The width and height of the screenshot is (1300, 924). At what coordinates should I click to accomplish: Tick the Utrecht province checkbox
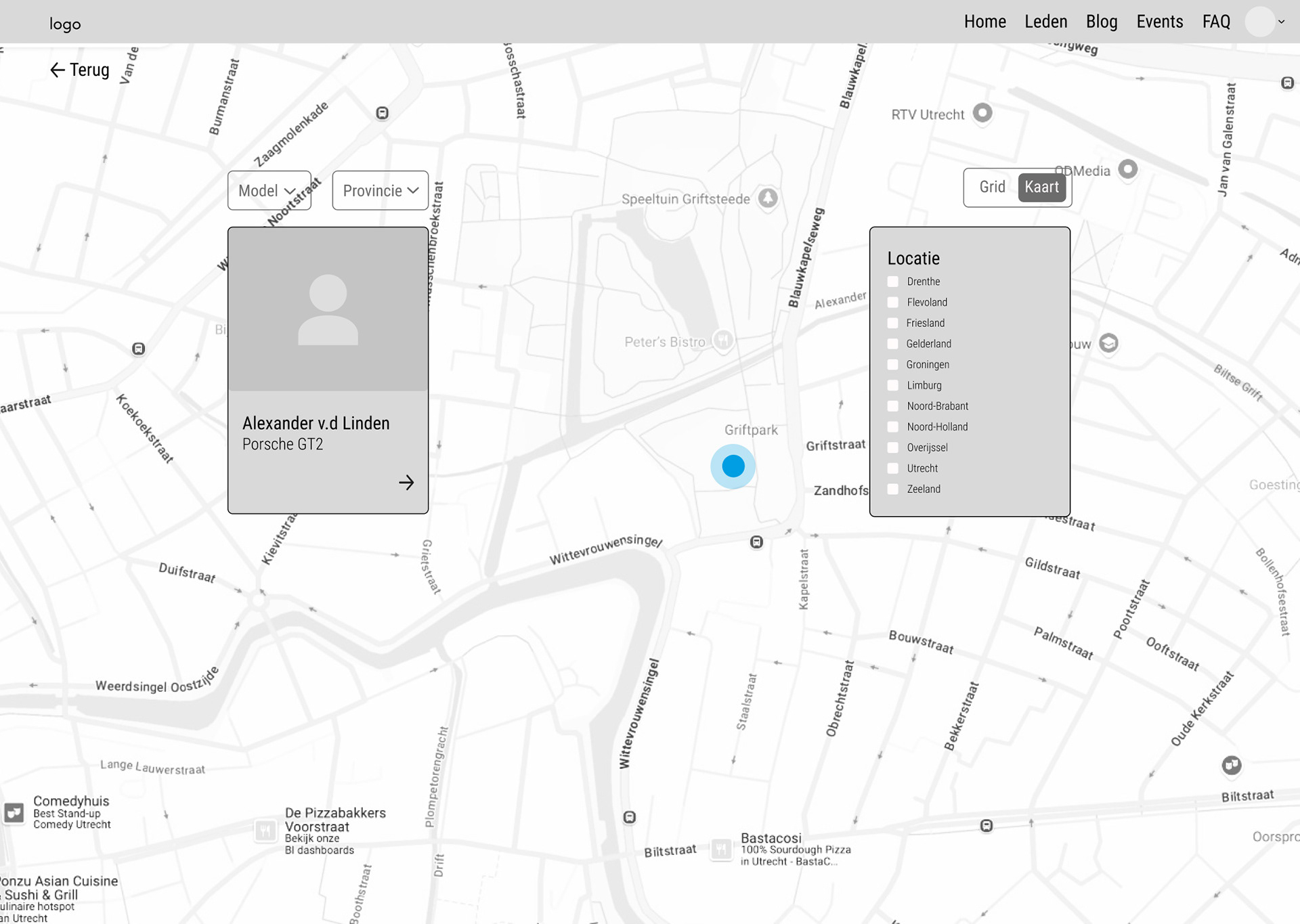pyautogui.click(x=893, y=468)
